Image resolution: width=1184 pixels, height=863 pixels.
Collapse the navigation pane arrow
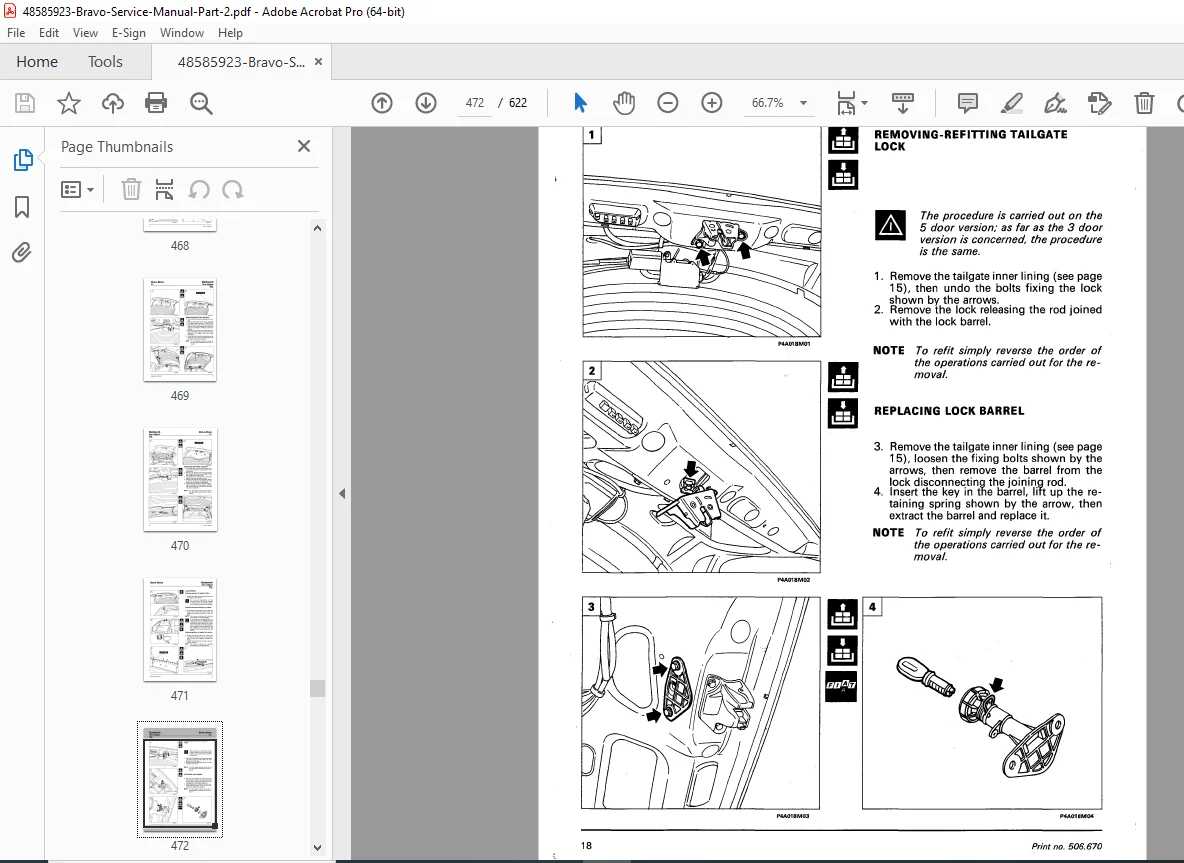point(342,493)
